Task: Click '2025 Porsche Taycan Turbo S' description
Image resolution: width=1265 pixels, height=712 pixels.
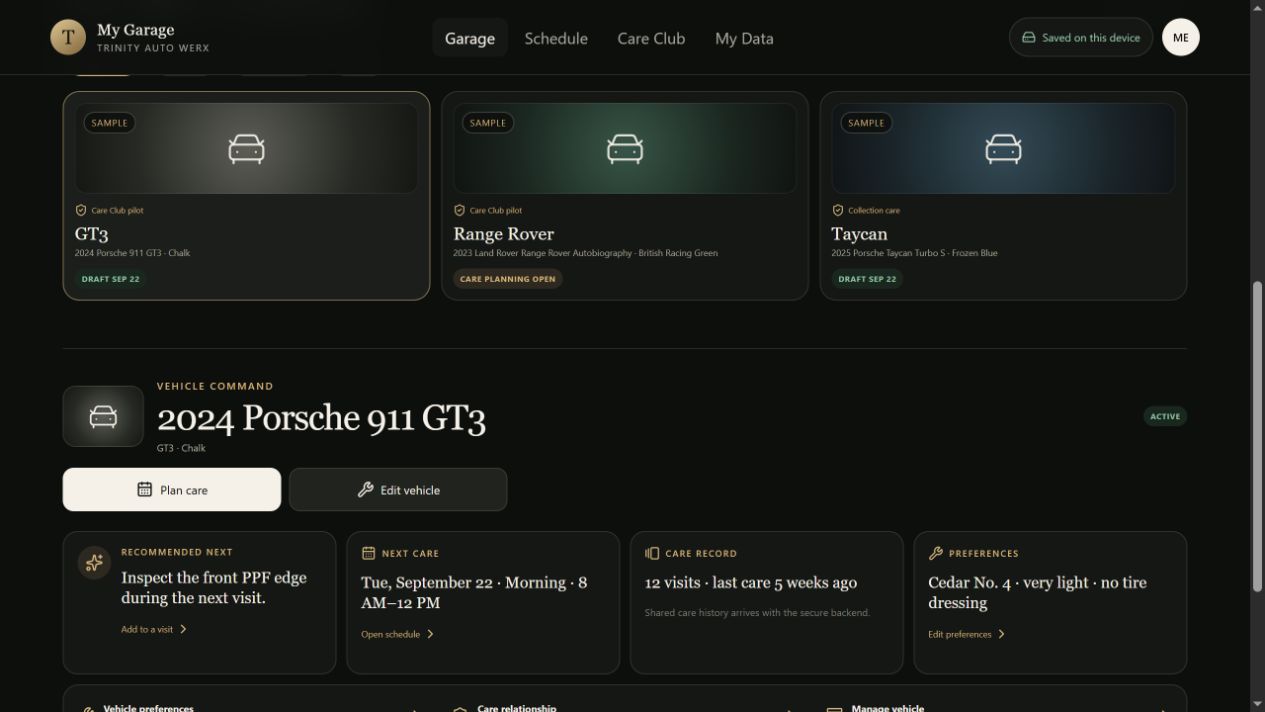Action: click(914, 253)
